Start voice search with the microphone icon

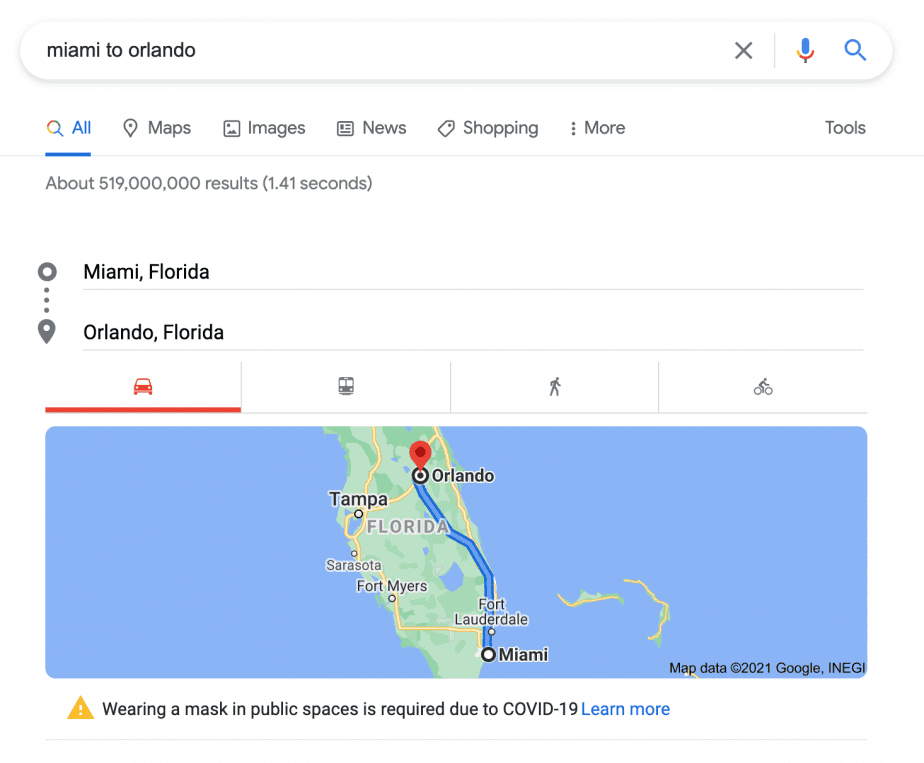805,51
